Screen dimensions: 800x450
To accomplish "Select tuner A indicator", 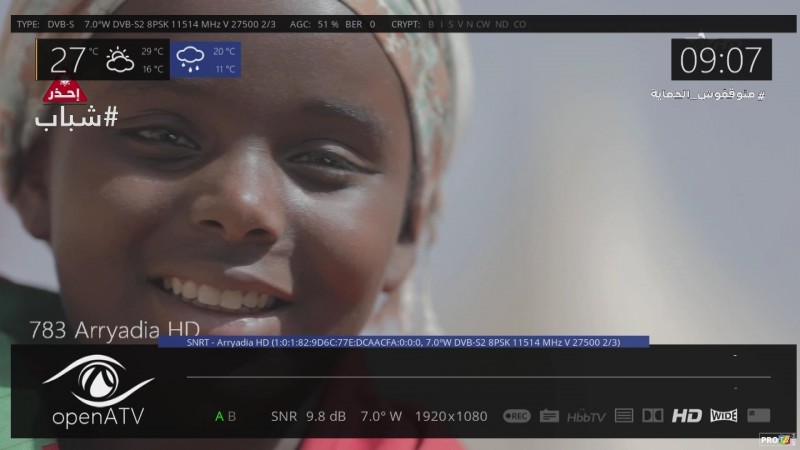I will coord(220,416).
